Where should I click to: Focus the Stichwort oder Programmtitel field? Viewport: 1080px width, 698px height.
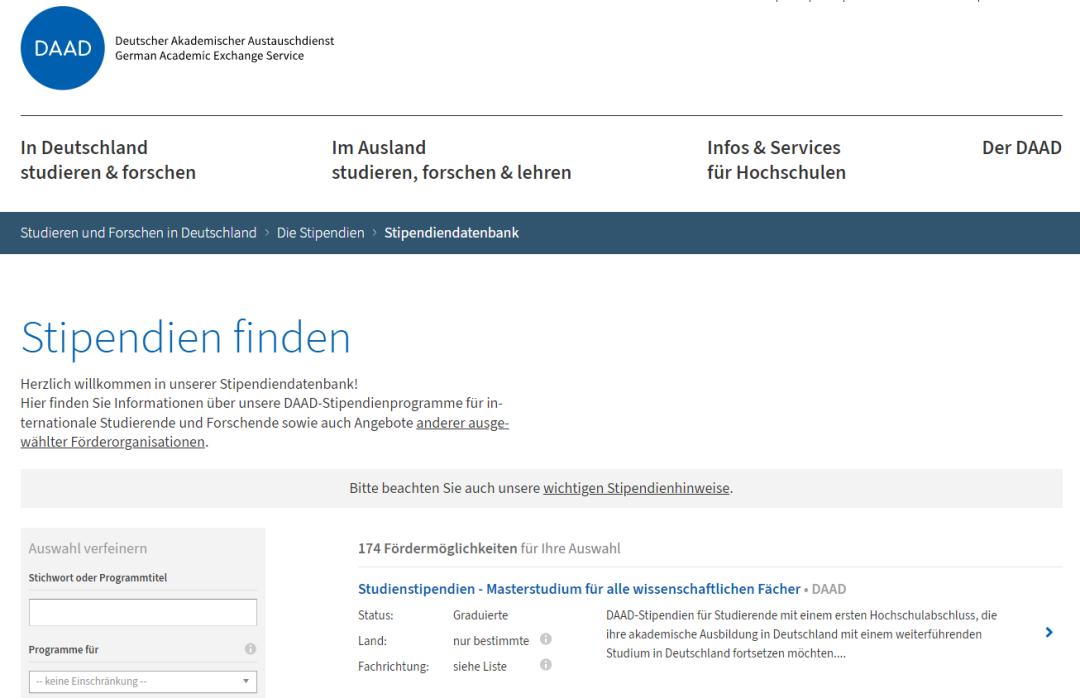point(143,612)
